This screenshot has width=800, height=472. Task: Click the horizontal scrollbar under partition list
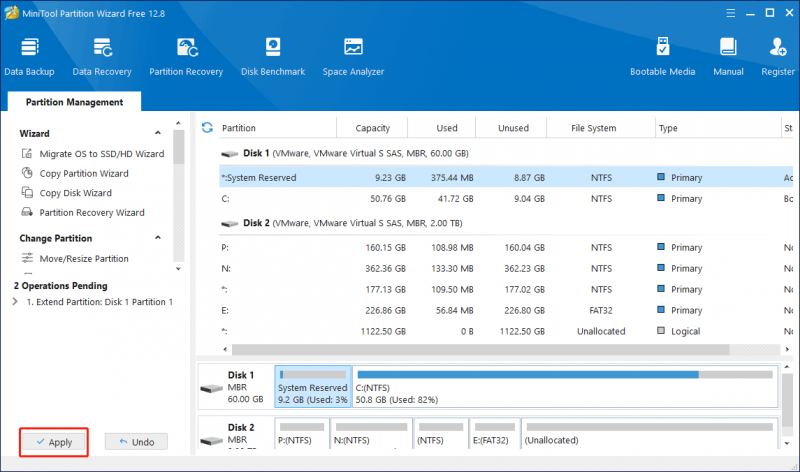pyautogui.click(x=481, y=350)
